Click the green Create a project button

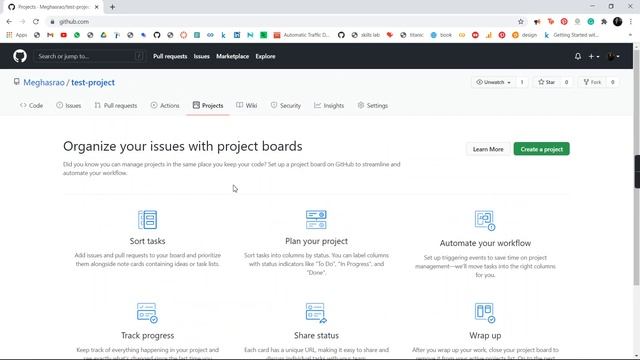(541, 149)
